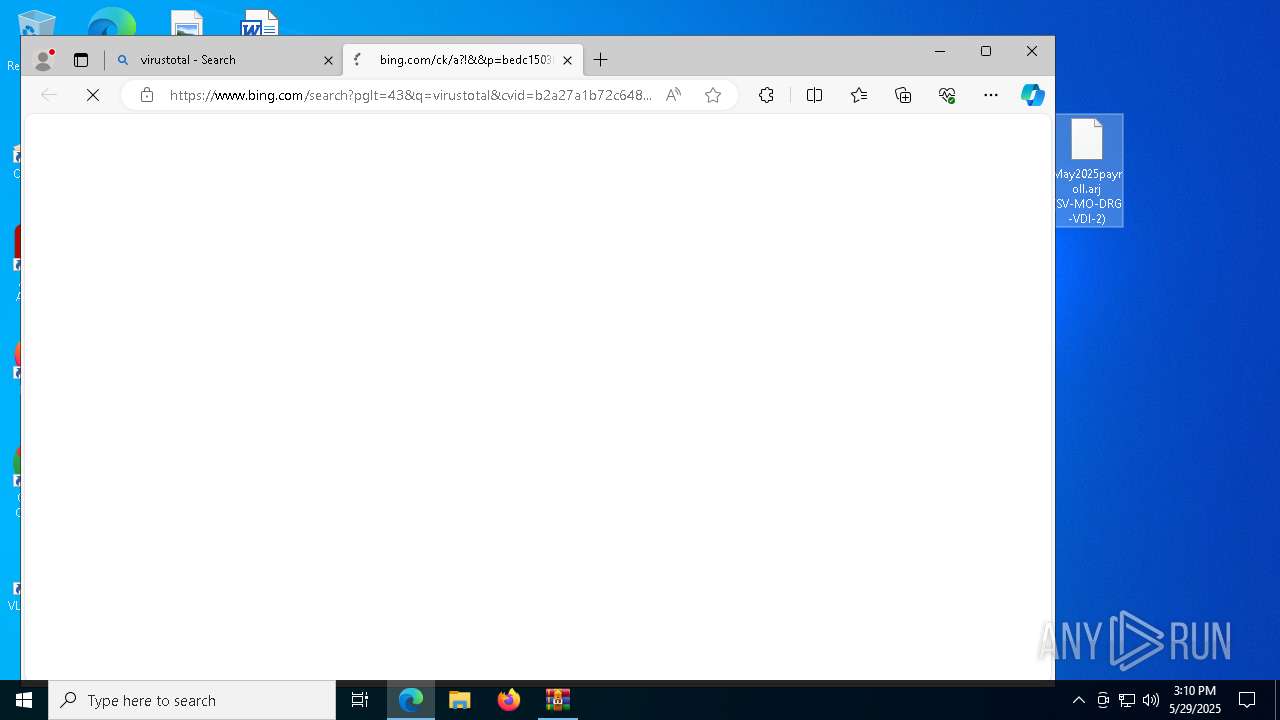This screenshot has width=1280, height=720.
Task: Open the Windows Start menu
Action: pos(24,700)
